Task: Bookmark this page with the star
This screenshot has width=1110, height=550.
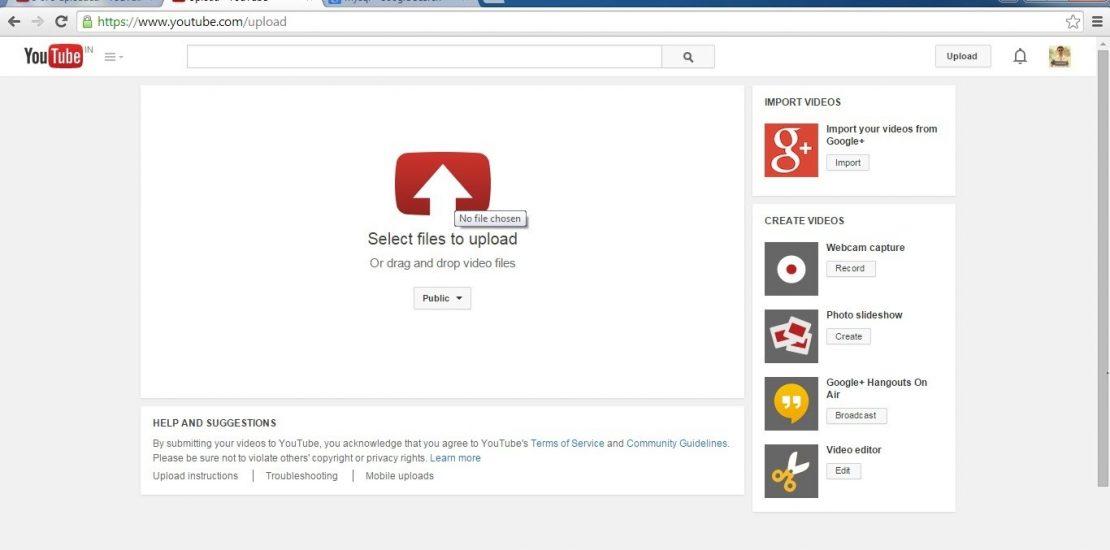Action: pyautogui.click(x=1073, y=21)
